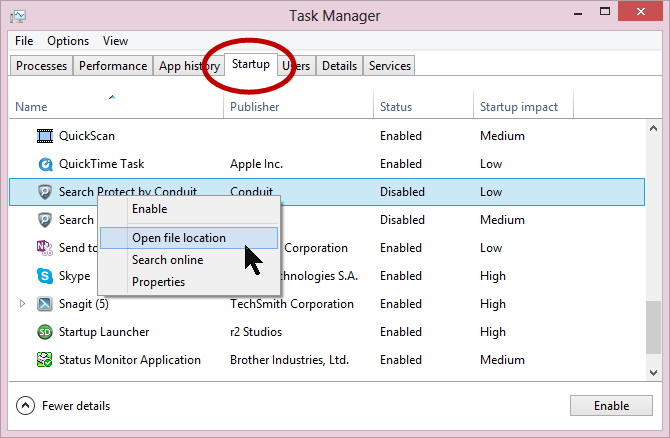Open the File menu
Image resolution: width=670 pixels, height=438 pixels.
point(24,41)
